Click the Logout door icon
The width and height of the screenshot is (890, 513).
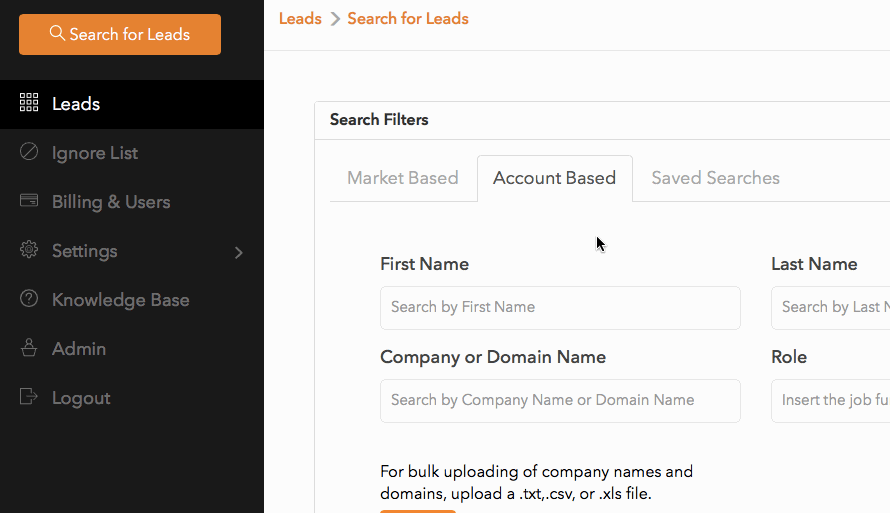(x=29, y=396)
